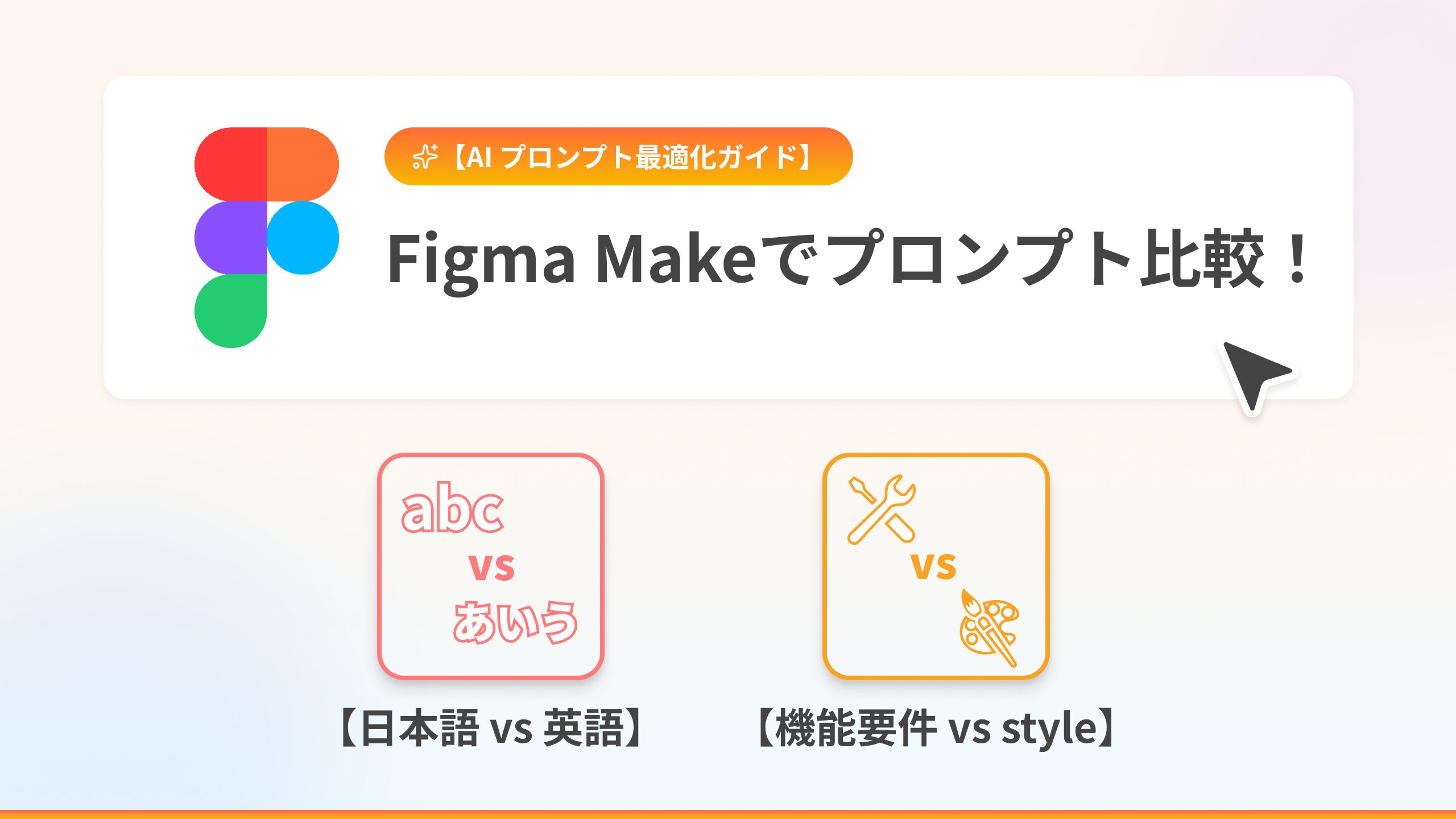
Task: Click the sparkle icon in the orange badge
Action: tap(425, 157)
